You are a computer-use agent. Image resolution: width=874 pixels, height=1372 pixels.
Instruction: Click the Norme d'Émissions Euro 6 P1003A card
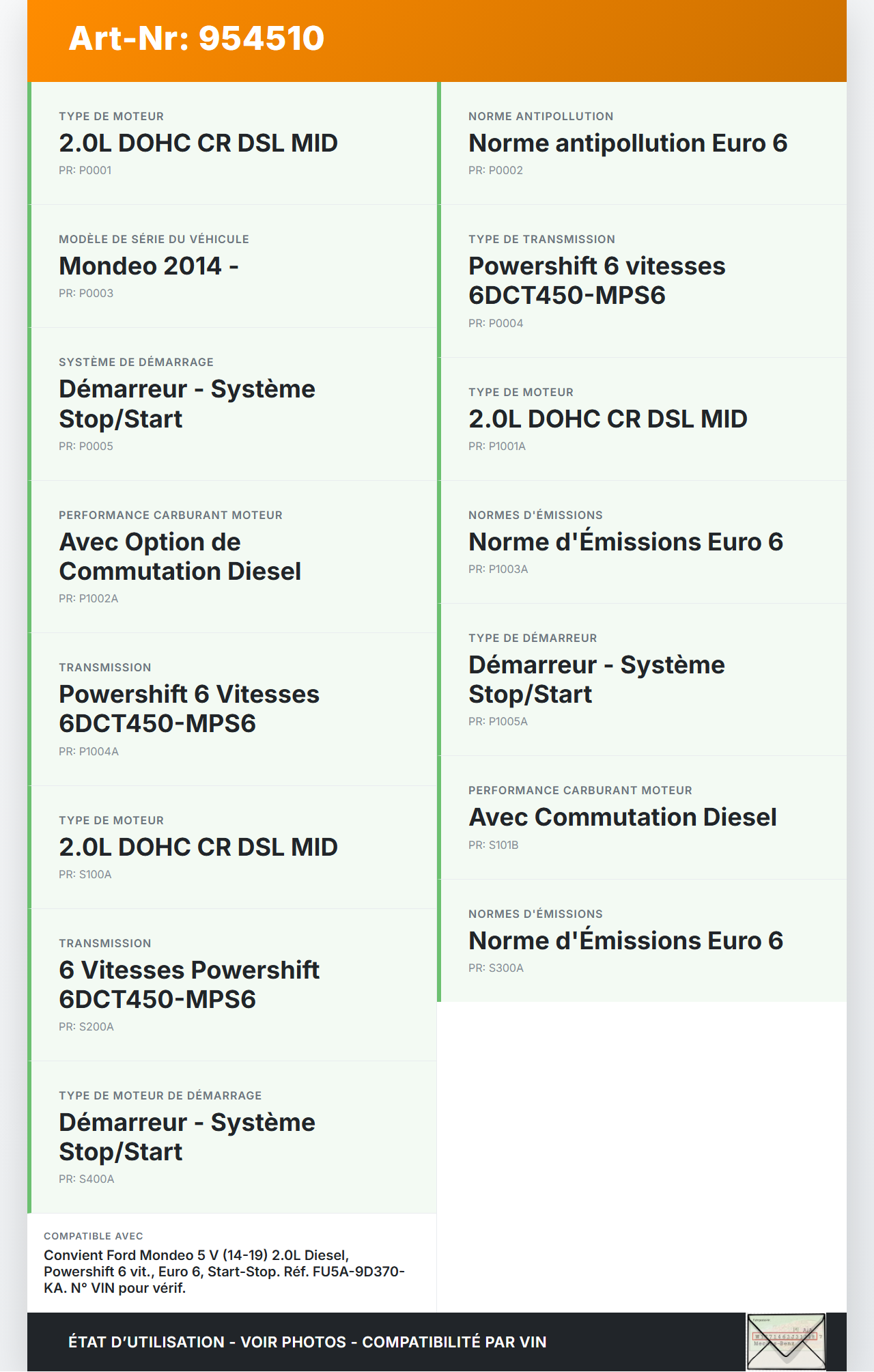pyautogui.click(x=642, y=542)
